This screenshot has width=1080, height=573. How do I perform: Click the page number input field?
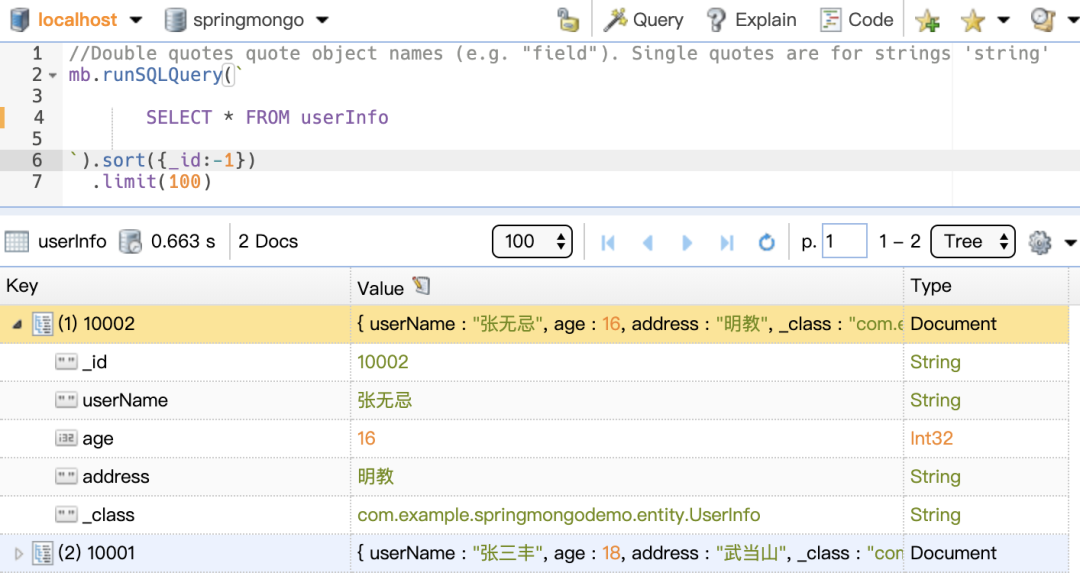[x=843, y=242]
